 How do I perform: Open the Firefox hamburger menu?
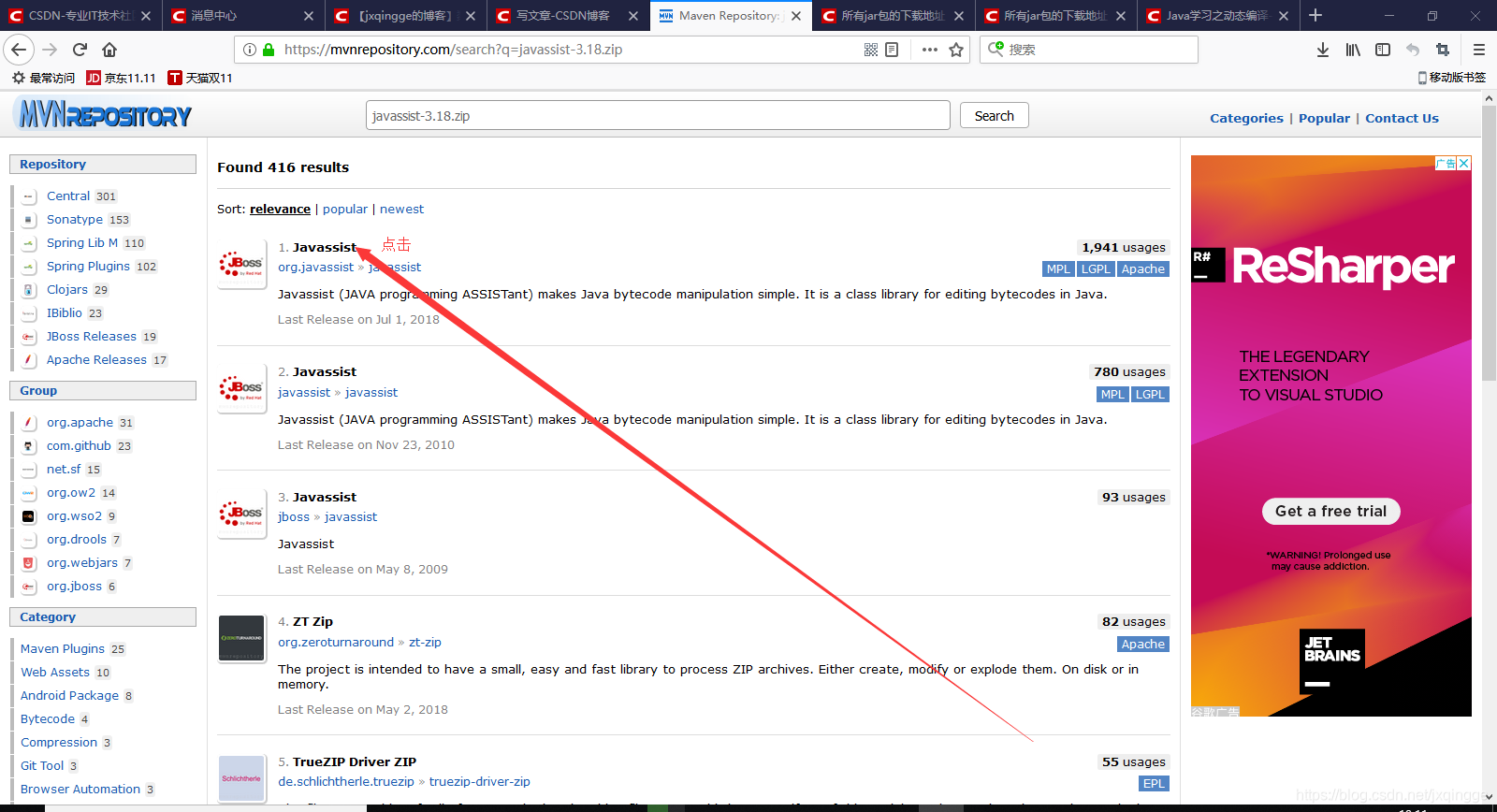point(1479,50)
